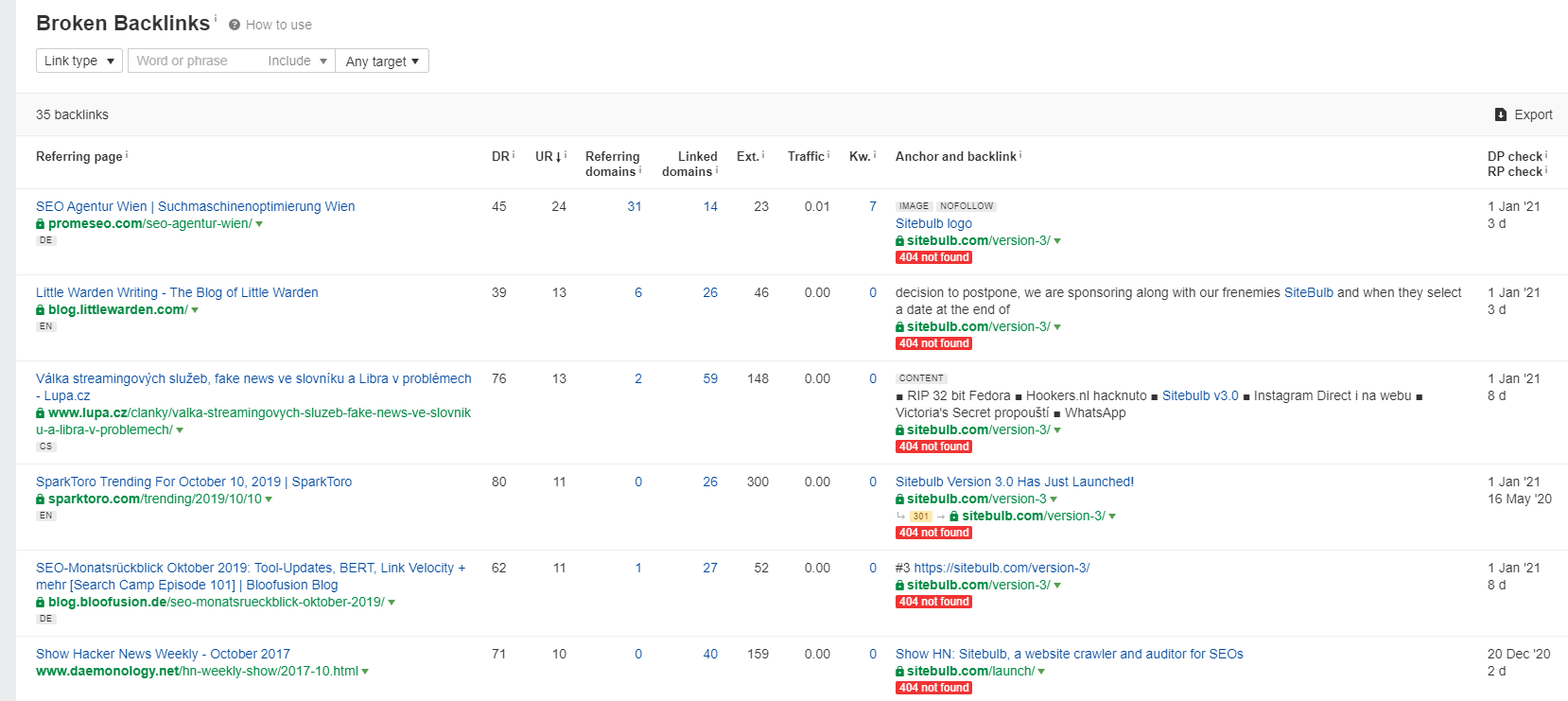Screen dimensions: 1568x701
Task: Expand daemonology.net URL options caret
Action: (x=365, y=673)
